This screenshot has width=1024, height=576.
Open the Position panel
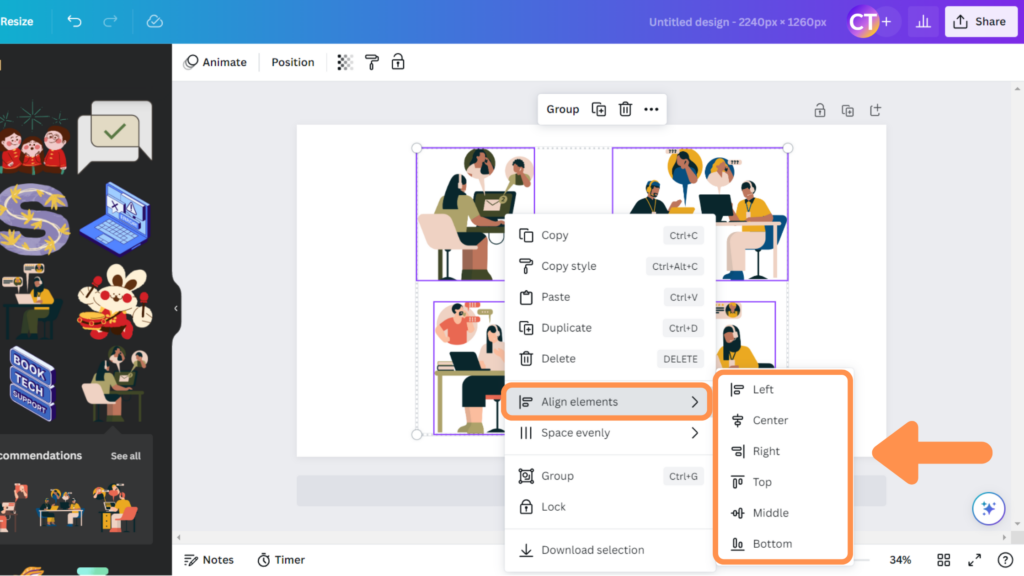tap(293, 62)
